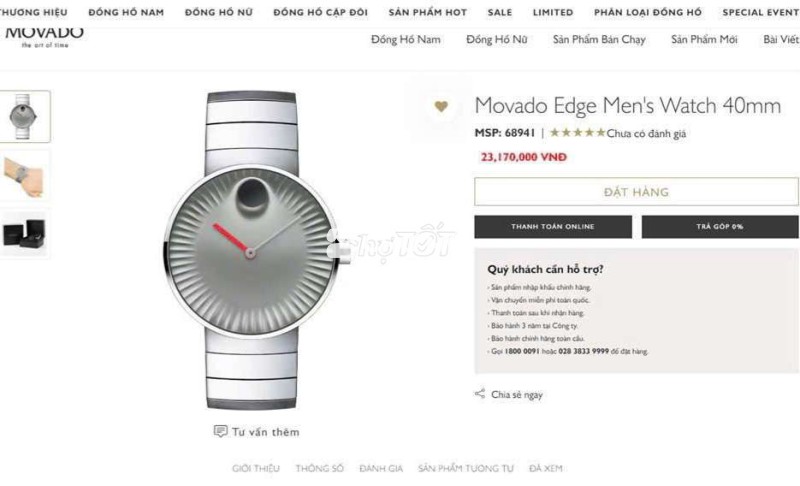800x486 pixels.
Task: Switch to the SẢN PHẨM TƯƠNG TỰ tab
Action: point(466,468)
